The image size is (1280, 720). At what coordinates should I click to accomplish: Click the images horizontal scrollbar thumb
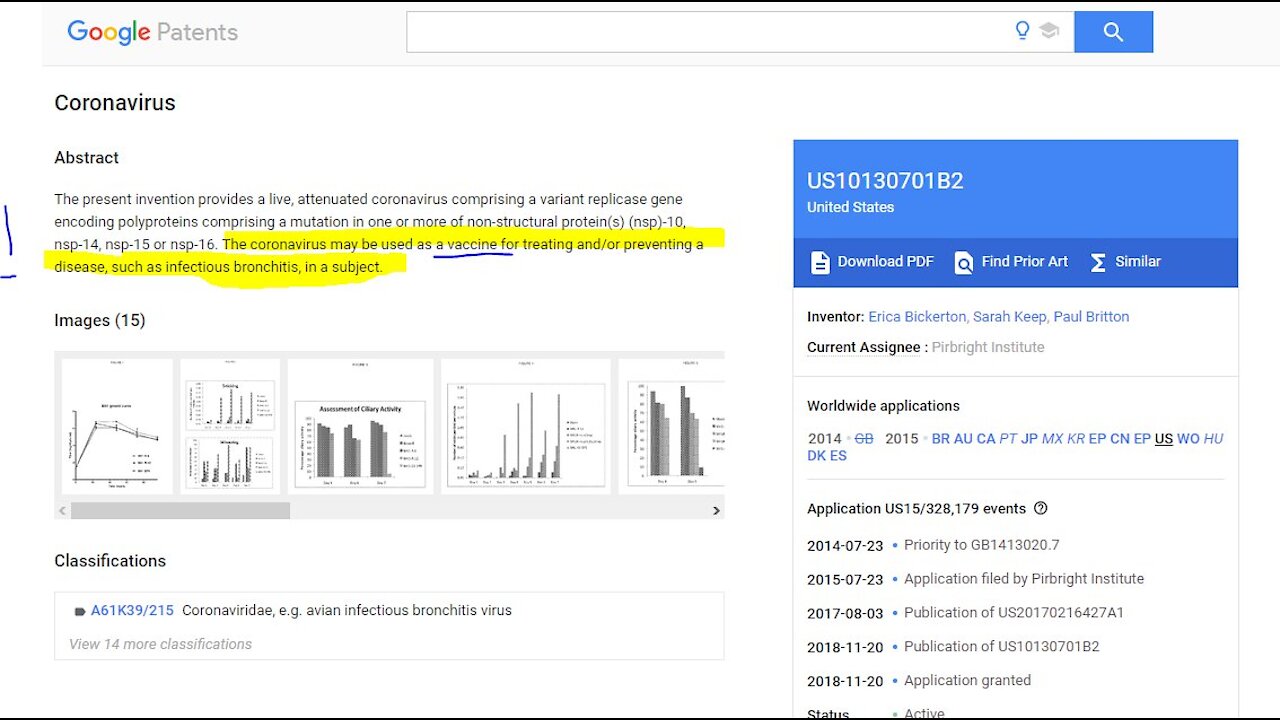tap(180, 510)
